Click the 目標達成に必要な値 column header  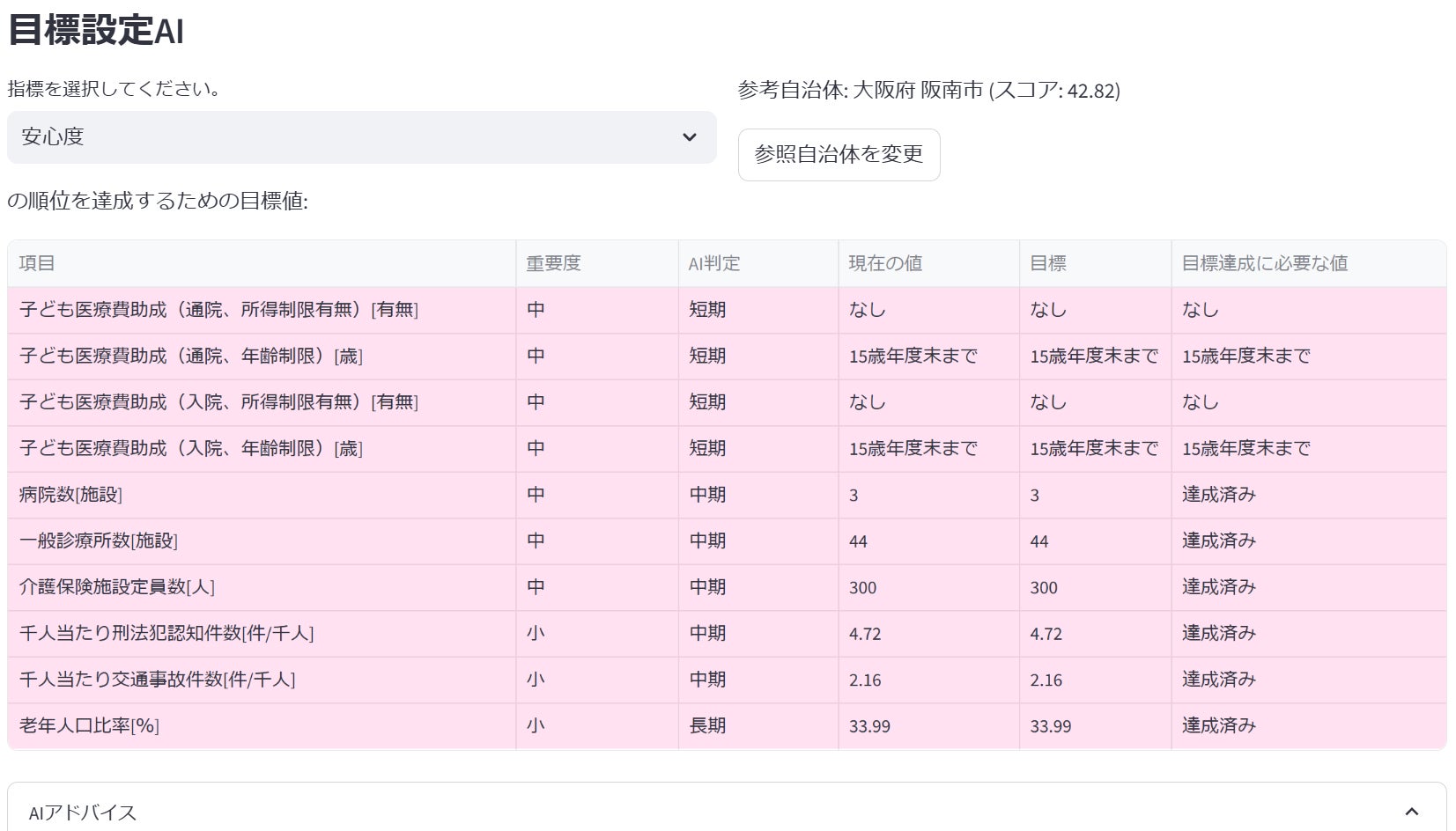point(1264,263)
